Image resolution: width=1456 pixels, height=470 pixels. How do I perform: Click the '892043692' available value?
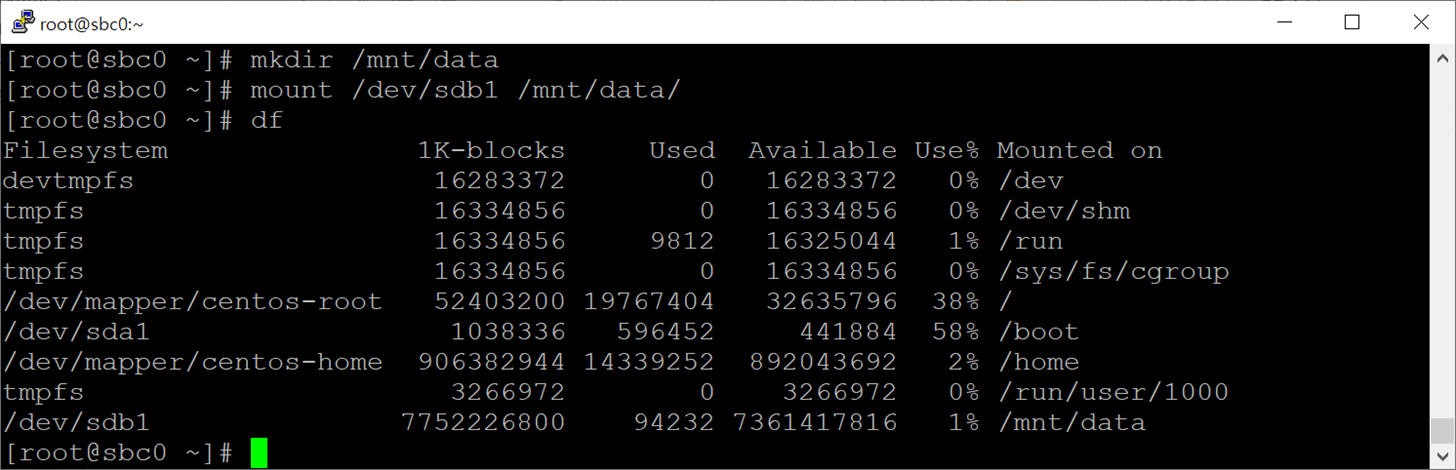tap(822, 361)
